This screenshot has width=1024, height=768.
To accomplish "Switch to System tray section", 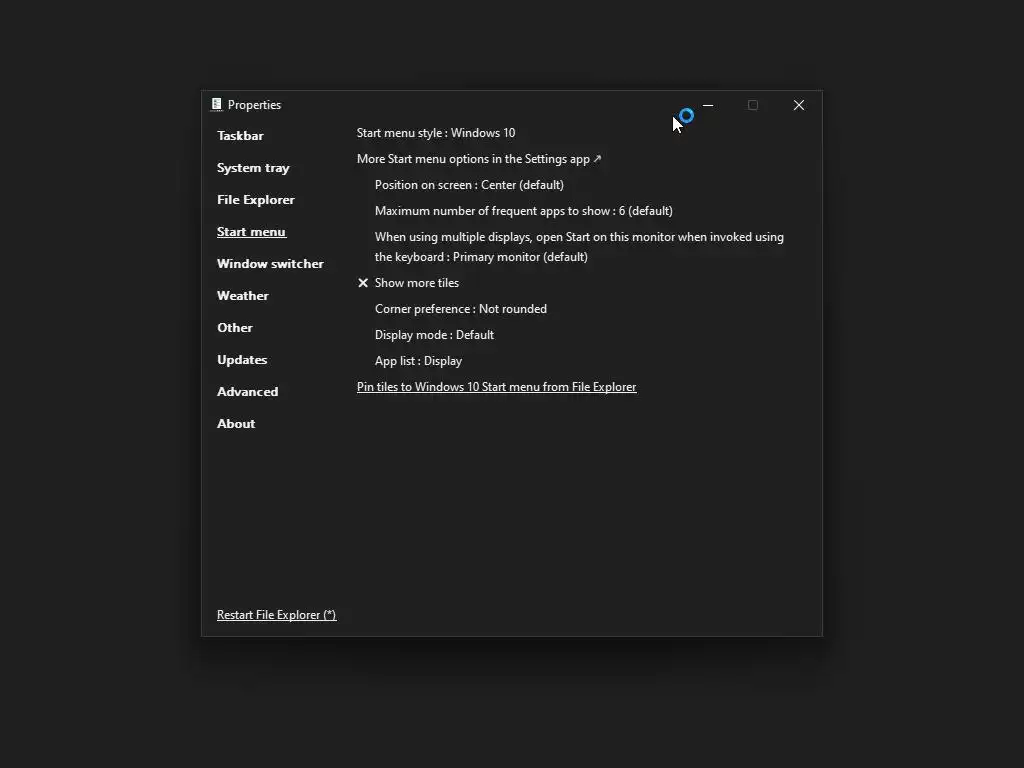I will coord(253,168).
